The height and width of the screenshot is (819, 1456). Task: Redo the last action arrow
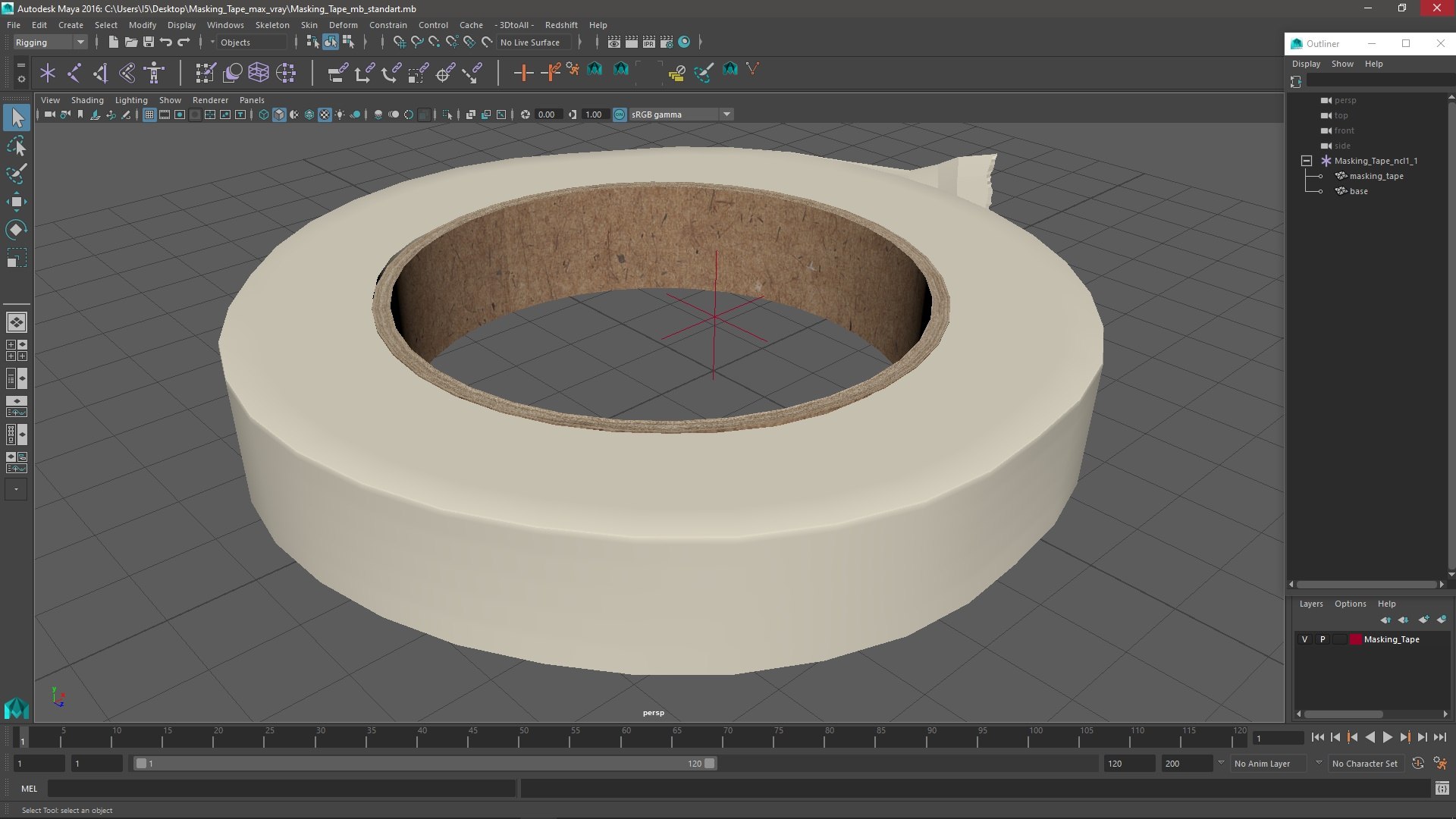tap(184, 42)
